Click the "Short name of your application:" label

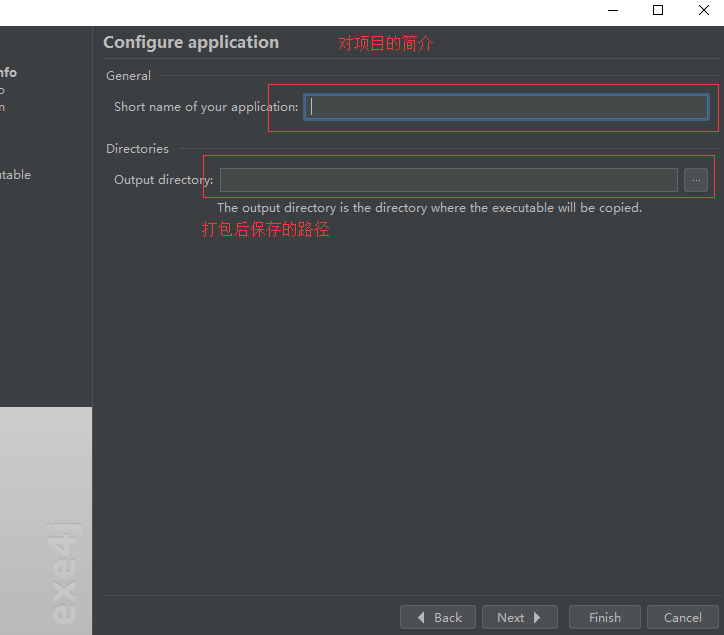(x=206, y=107)
